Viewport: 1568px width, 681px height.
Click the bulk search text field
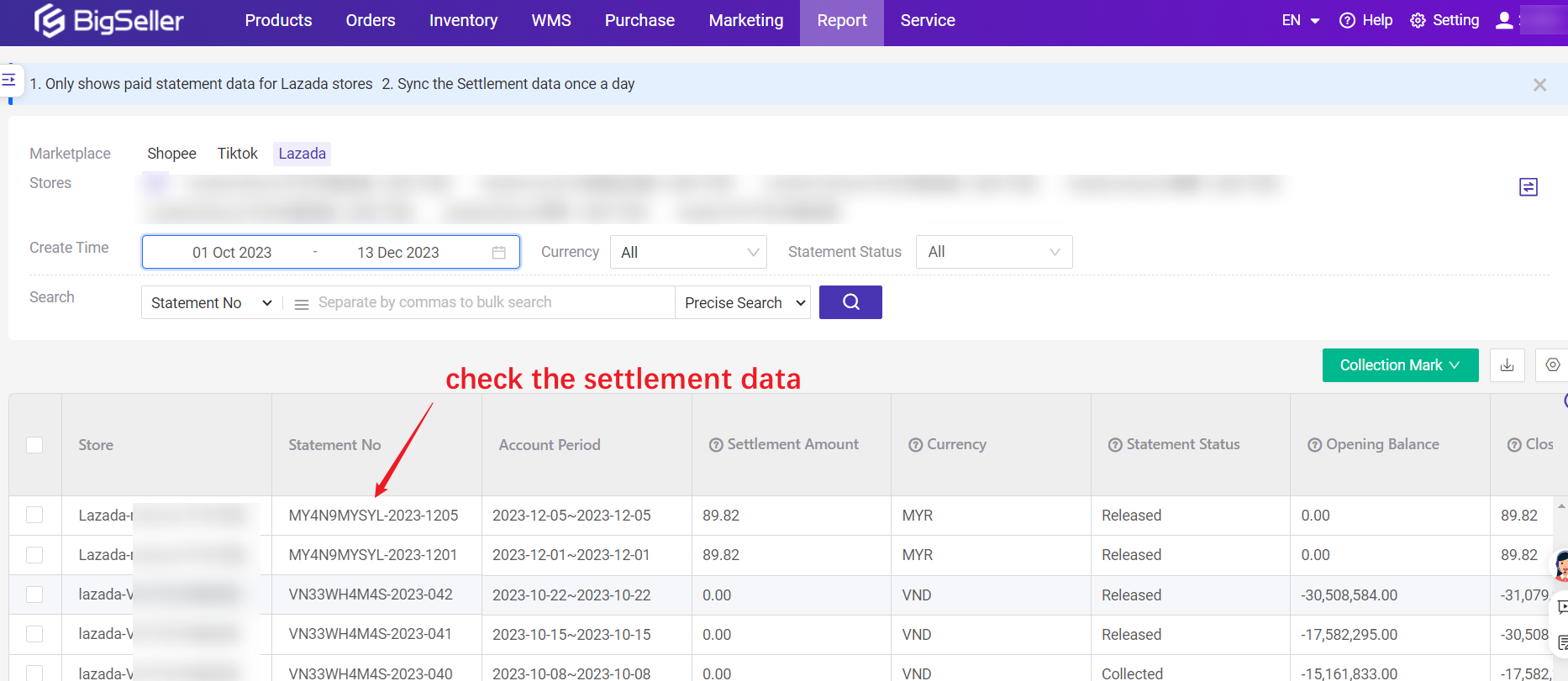click(x=492, y=302)
